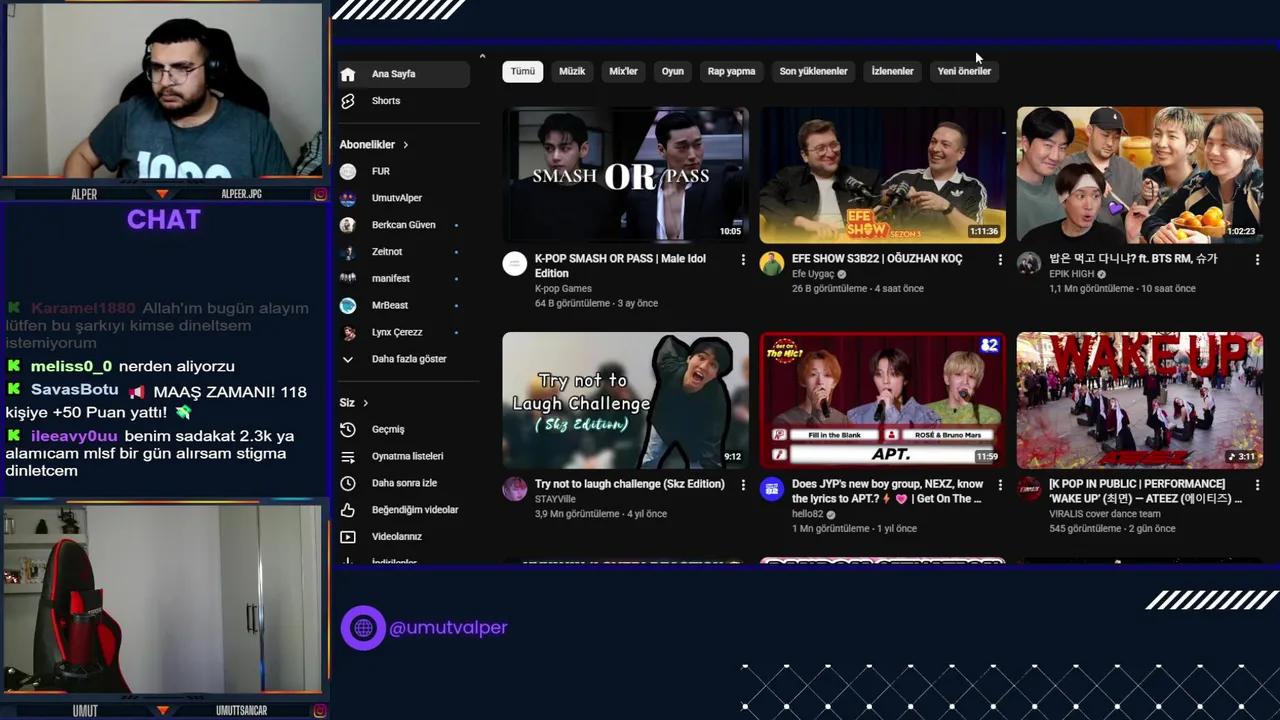
Task: Click the @umutvalper handle text
Action: point(449,628)
